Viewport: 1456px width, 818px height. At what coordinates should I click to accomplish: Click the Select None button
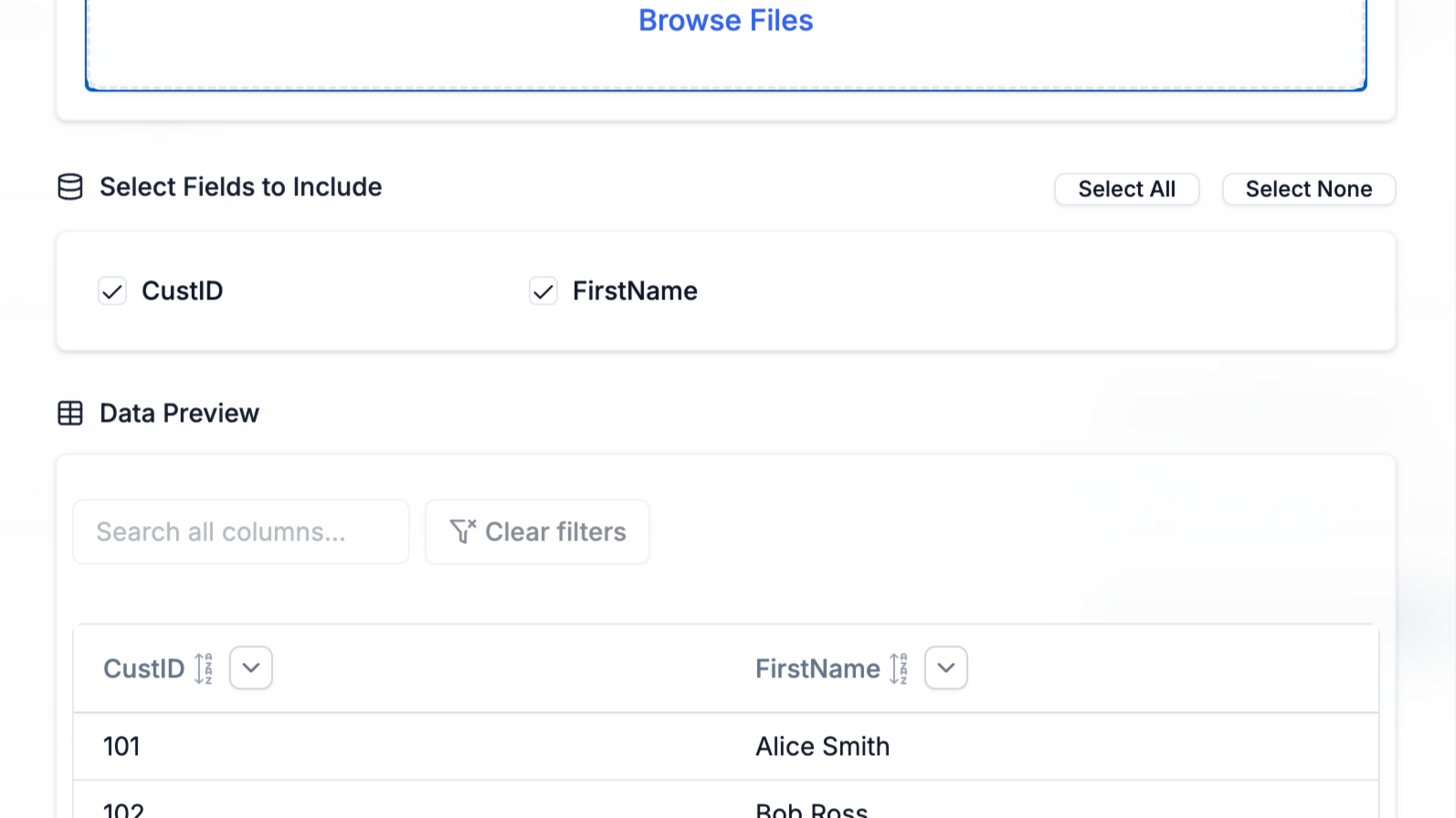click(1308, 189)
